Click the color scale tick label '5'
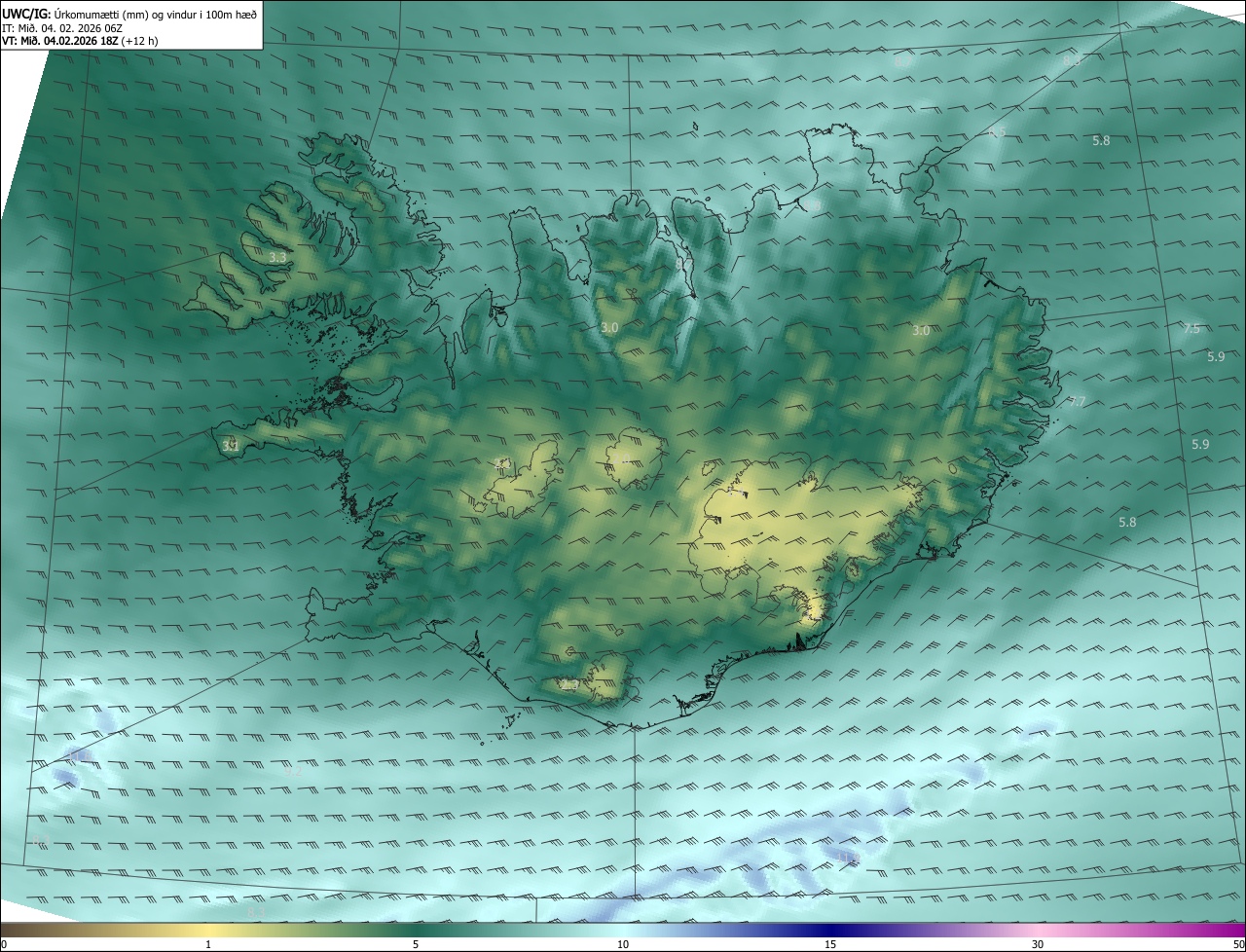The width and height of the screenshot is (1246, 952). click(416, 944)
